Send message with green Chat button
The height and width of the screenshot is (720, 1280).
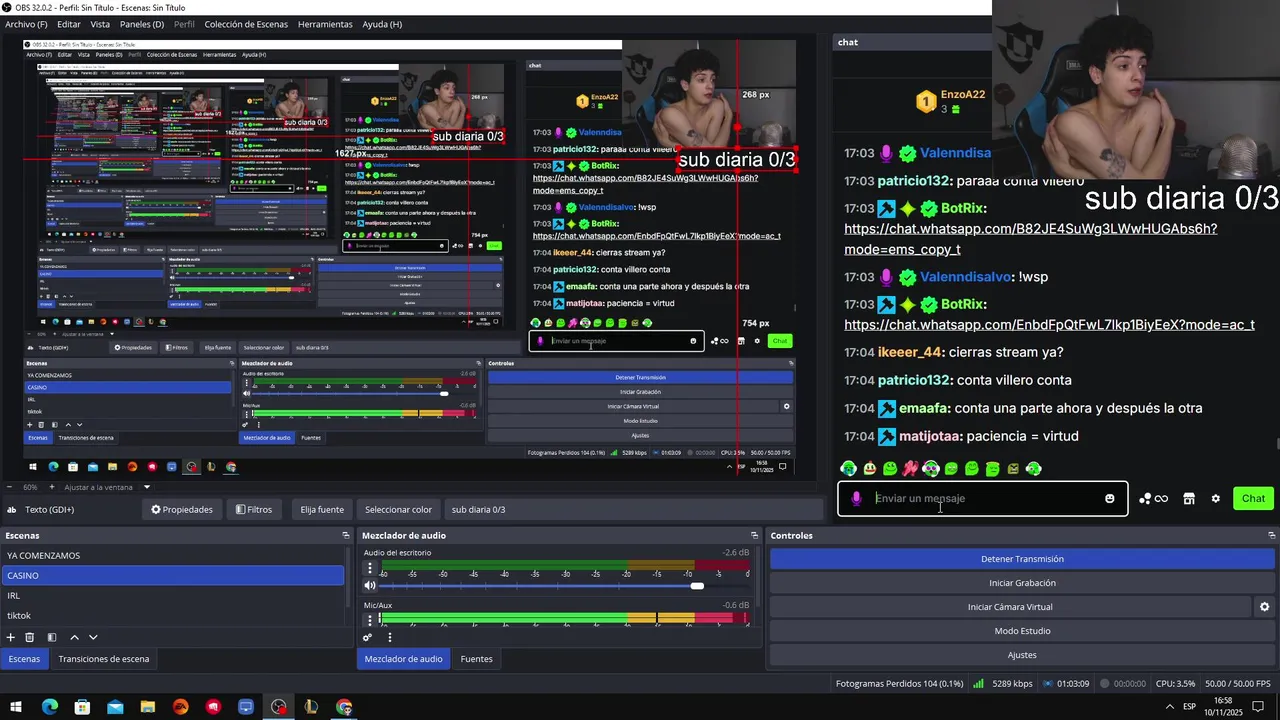tap(1253, 499)
